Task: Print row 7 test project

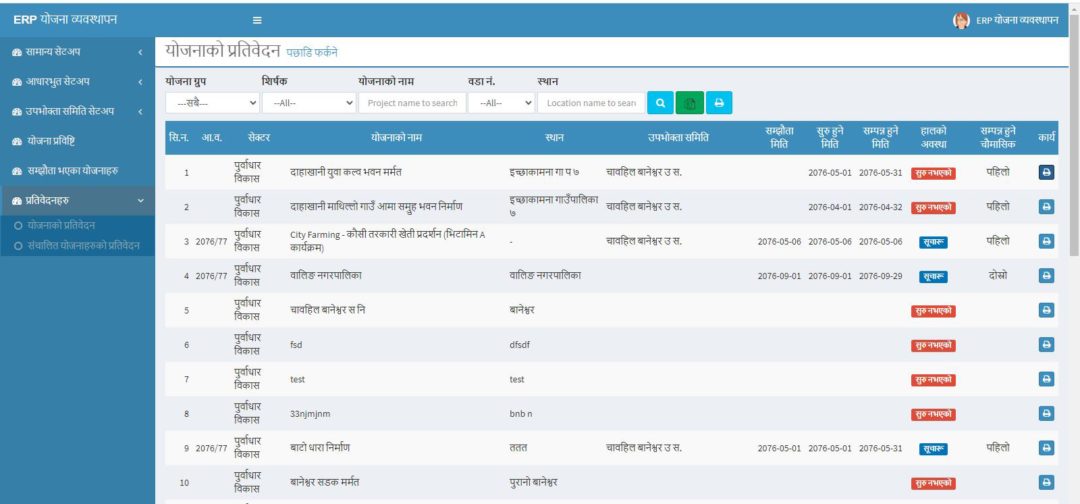Action: [1046, 379]
